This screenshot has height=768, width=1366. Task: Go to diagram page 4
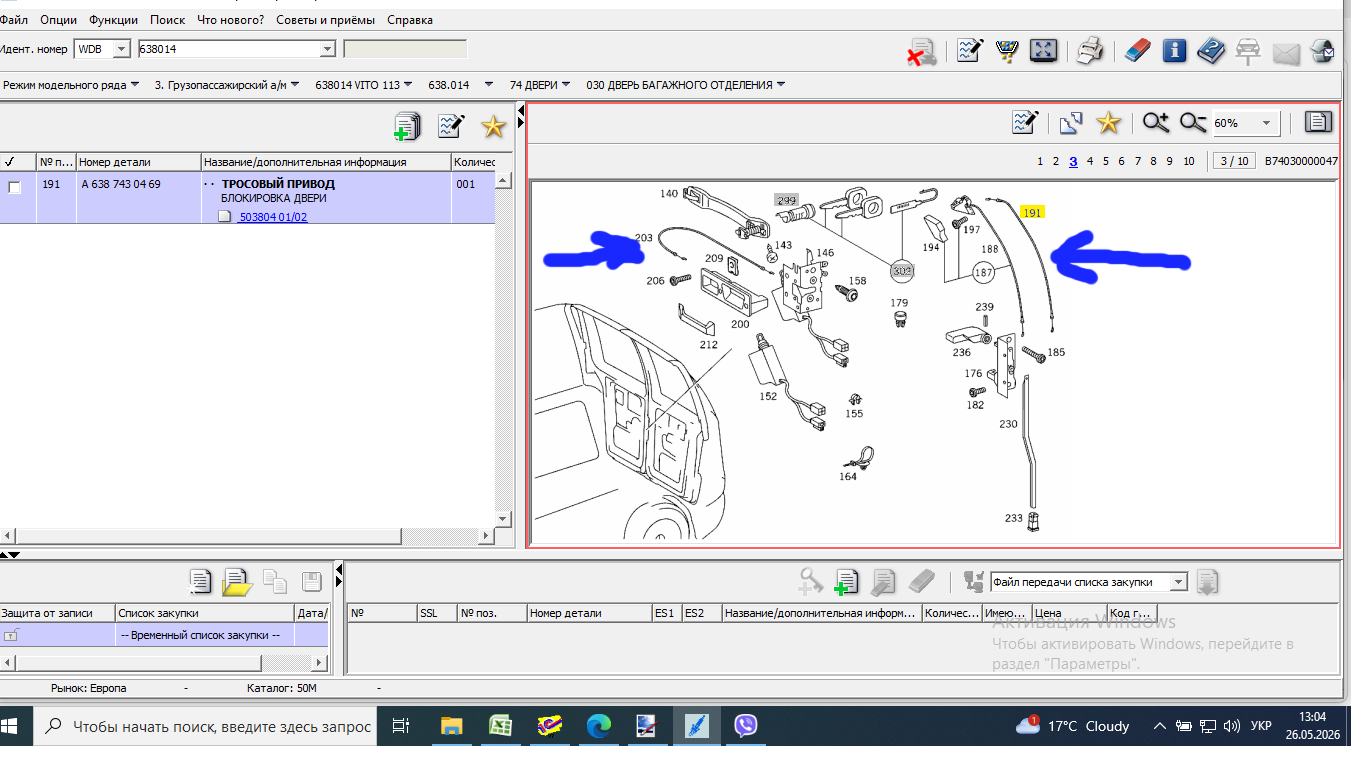pos(1090,161)
